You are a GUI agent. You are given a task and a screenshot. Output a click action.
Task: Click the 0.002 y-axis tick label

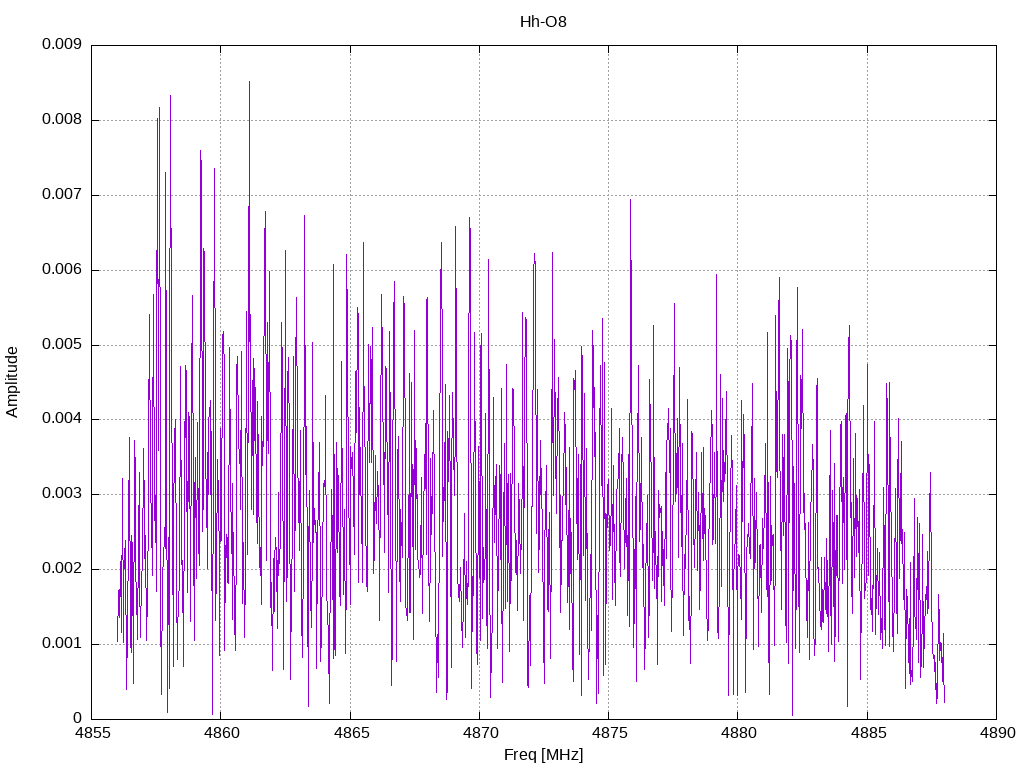click(62, 569)
